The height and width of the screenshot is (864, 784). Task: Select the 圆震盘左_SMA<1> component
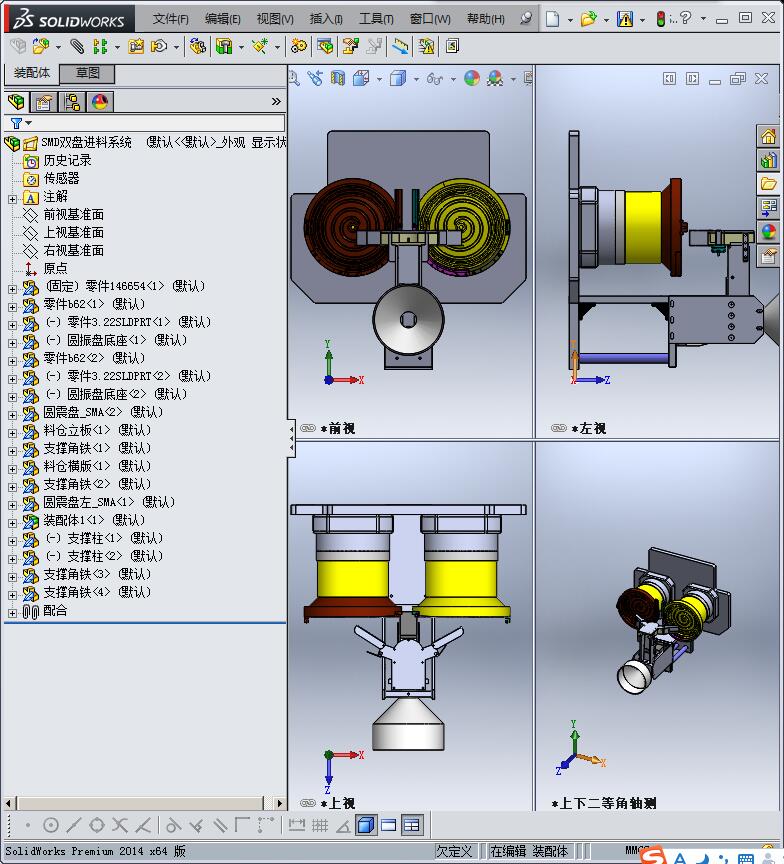[x=109, y=503]
